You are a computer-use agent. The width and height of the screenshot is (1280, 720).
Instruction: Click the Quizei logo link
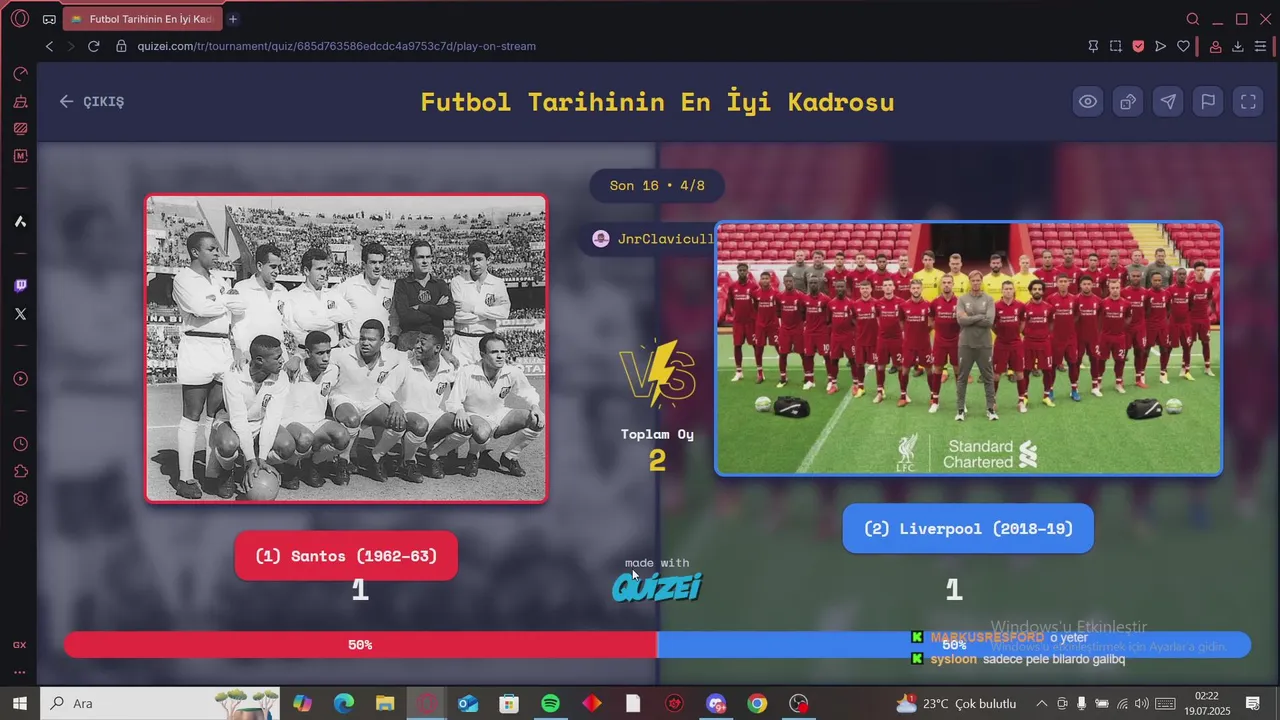(657, 586)
